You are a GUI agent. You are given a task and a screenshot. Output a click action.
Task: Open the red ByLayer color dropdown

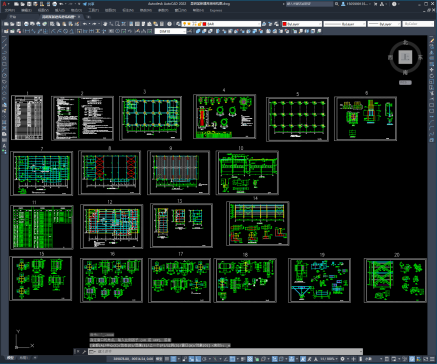point(302,24)
